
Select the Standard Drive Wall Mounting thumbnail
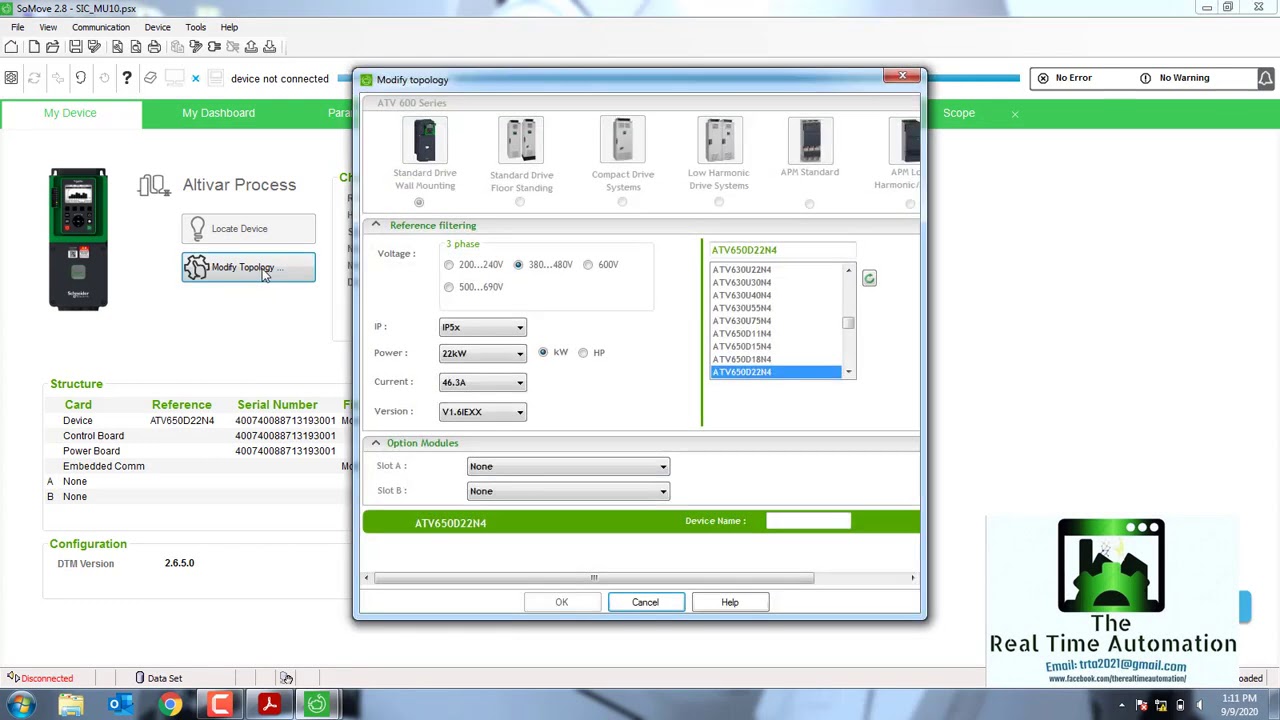[x=424, y=140]
